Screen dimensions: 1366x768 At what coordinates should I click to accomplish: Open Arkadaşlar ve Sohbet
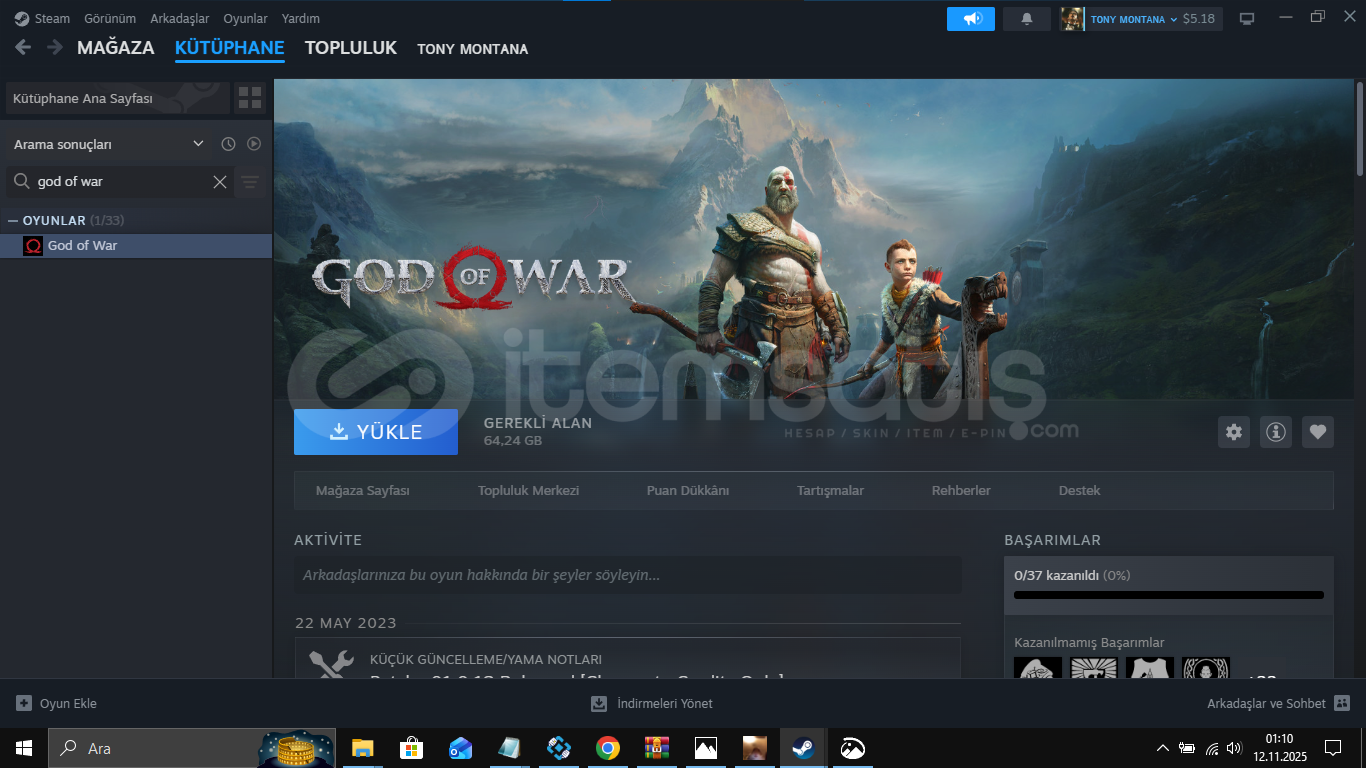1278,703
